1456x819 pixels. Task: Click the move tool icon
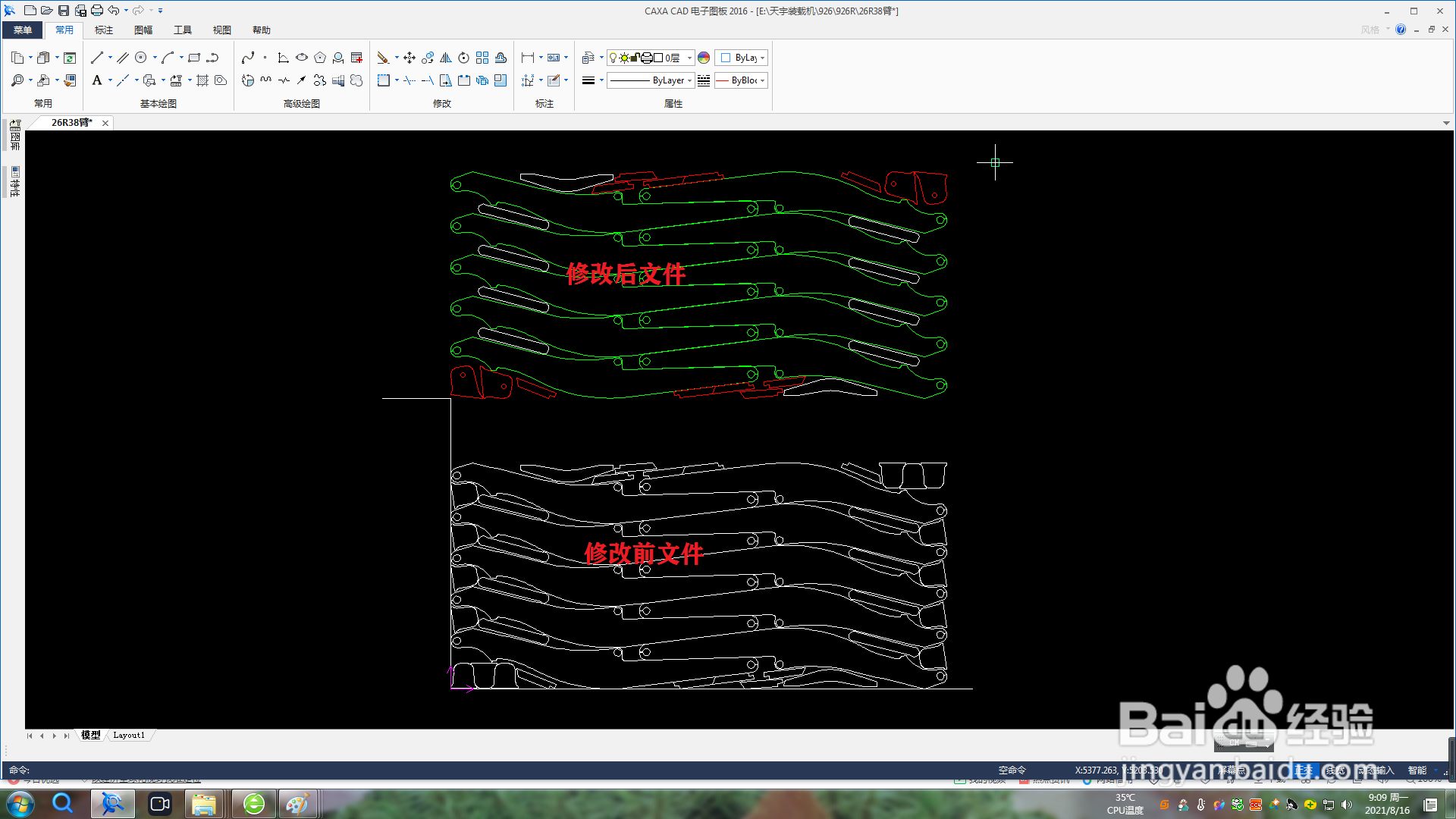pos(409,58)
